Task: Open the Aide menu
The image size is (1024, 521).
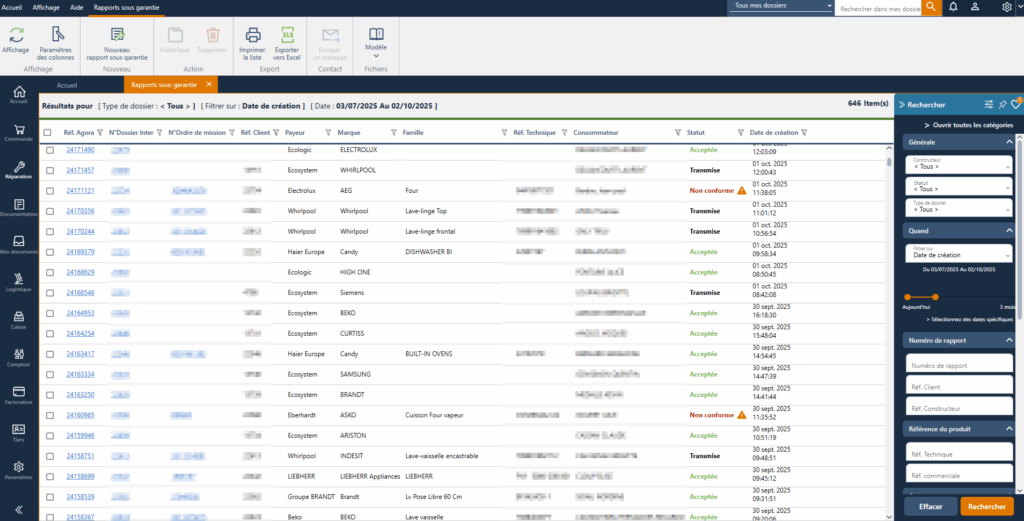Action: coord(75,6)
